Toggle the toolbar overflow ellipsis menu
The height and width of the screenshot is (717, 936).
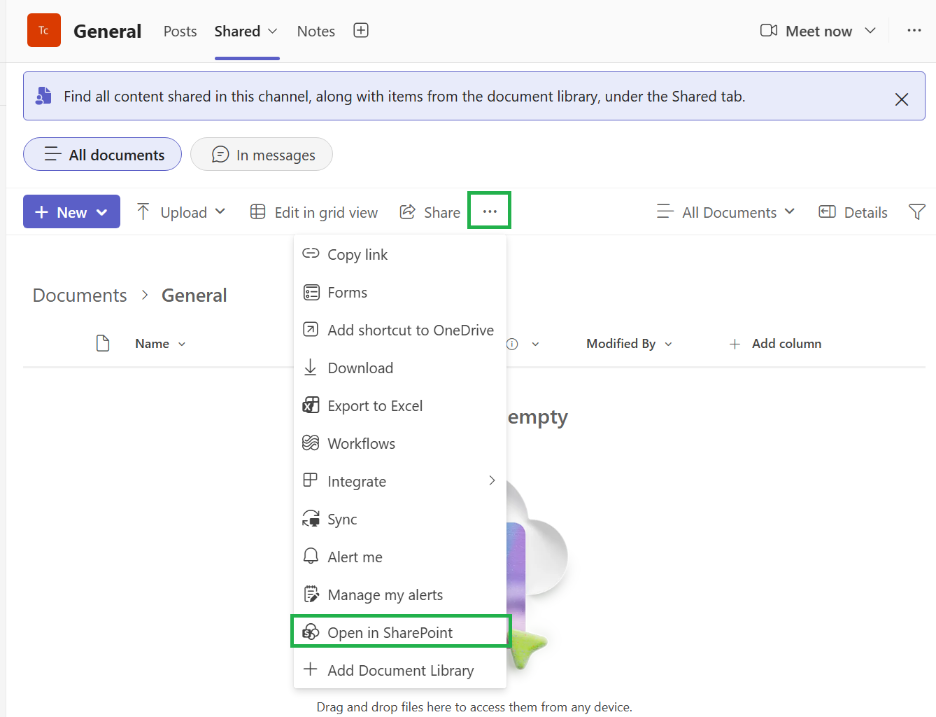click(489, 211)
